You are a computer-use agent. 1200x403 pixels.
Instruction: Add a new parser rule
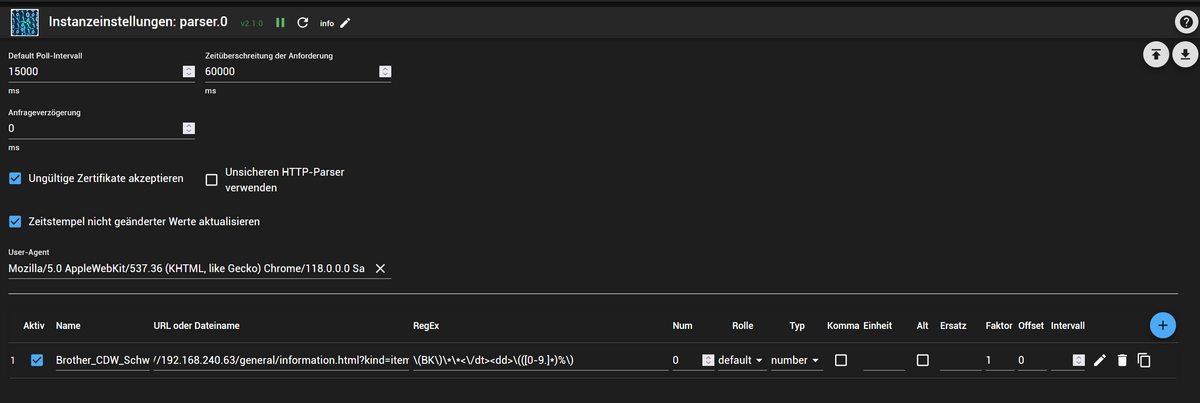tap(1162, 324)
